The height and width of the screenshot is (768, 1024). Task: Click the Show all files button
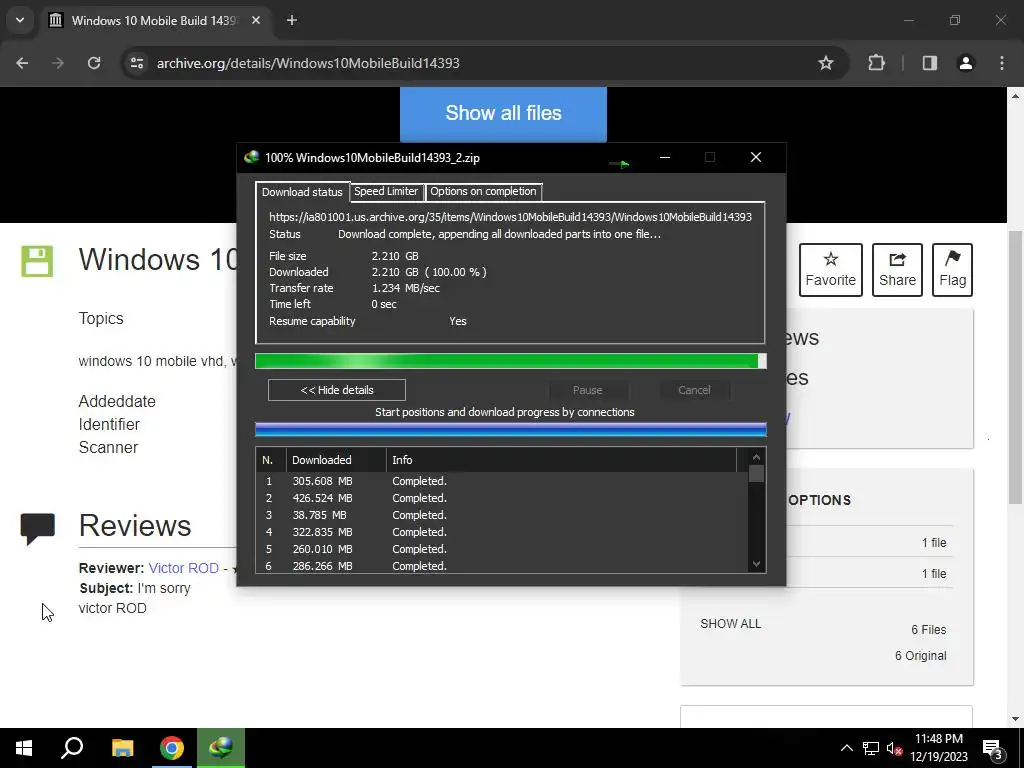click(x=503, y=113)
